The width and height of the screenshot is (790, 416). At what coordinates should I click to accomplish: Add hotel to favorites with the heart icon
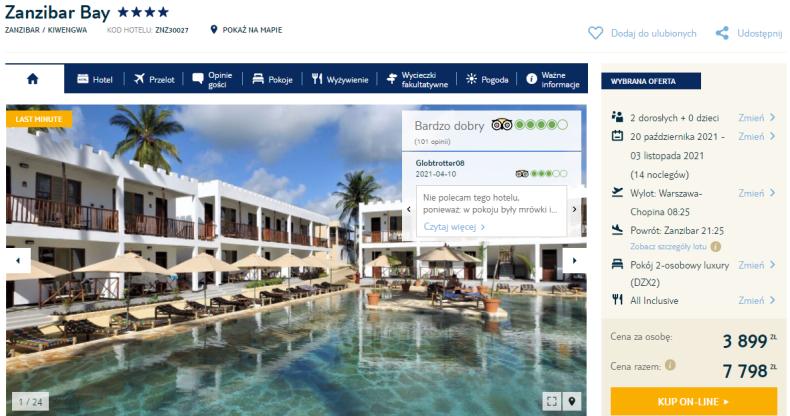(x=596, y=33)
